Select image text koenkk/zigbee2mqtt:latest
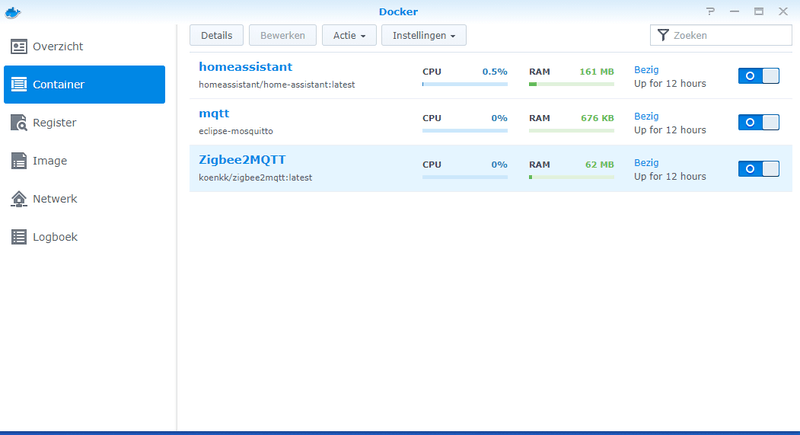 255,177
